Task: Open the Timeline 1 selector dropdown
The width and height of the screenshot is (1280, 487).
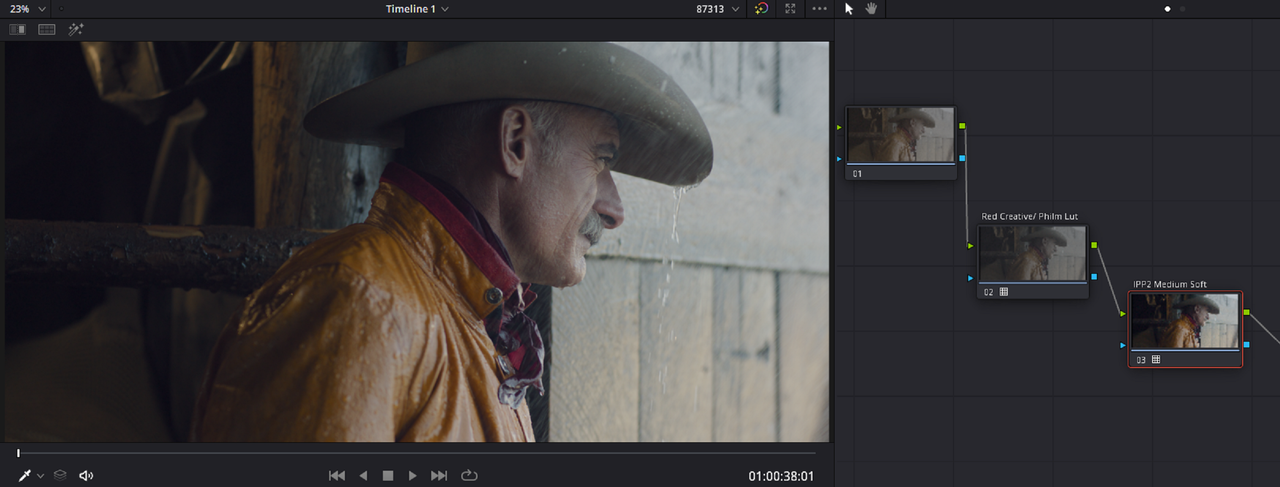Action: click(x=417, y=8)
